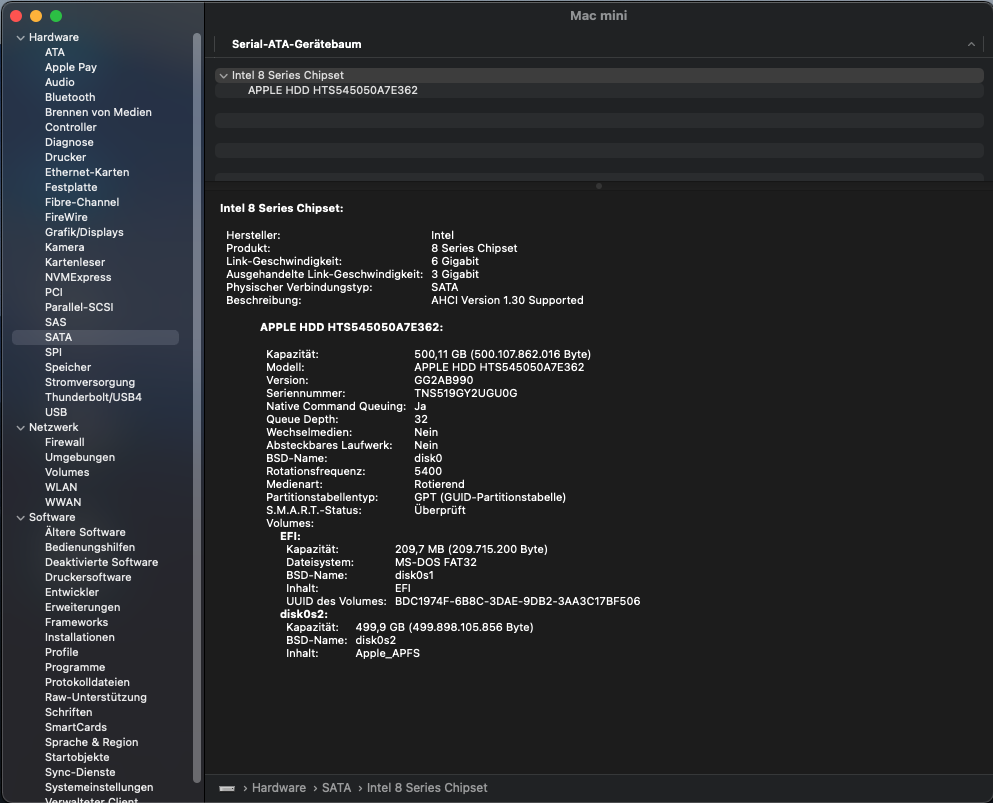The image size is (993, 803).
Task: Select APPLE HDD HTS545050A7E362 in device tree
Action: tap(332, 90)
